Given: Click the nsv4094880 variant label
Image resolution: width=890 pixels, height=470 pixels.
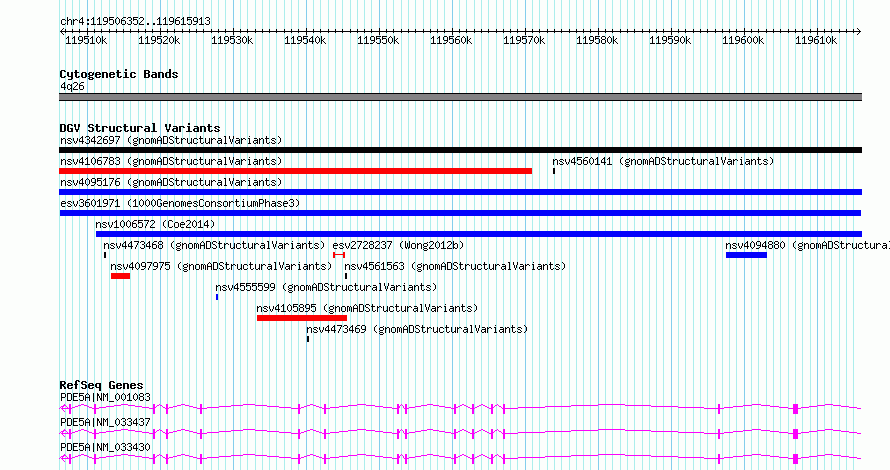Looking at the screenshot, I should [807, 245].
